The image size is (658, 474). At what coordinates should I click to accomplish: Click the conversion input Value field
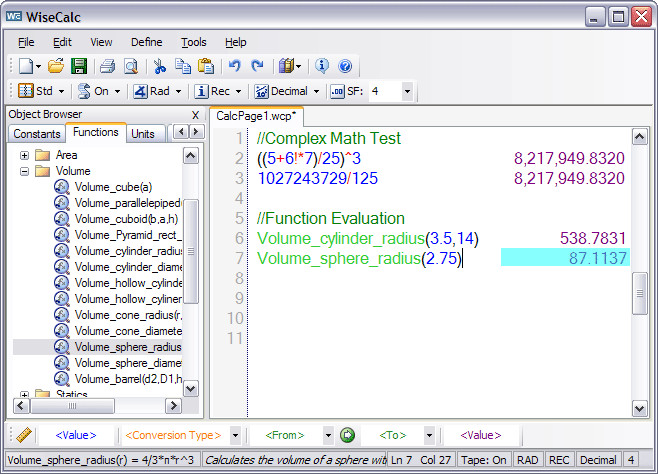76,435
